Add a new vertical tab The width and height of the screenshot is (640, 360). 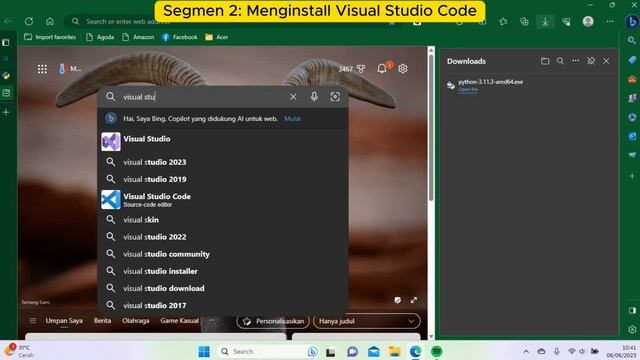pyautogui.click(x=6, y=112)
